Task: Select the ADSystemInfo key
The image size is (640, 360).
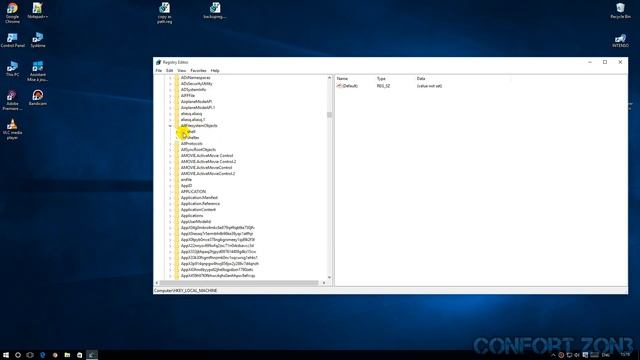Action: [193, 90]
